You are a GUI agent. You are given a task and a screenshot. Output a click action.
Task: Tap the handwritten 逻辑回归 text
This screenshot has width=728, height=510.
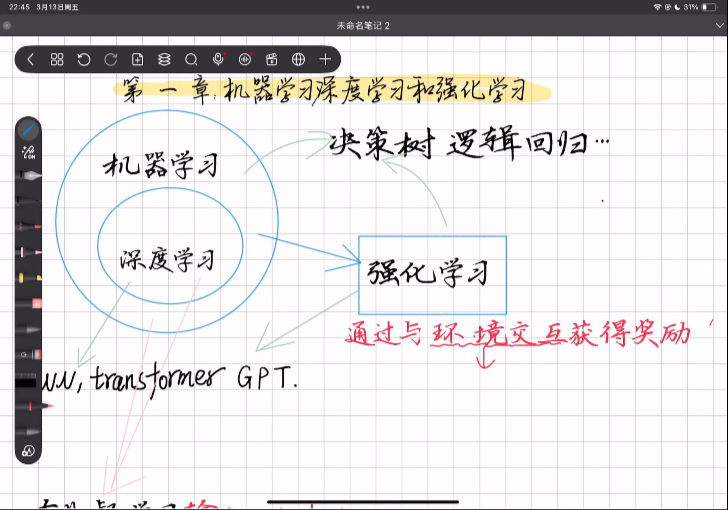click(x=517, y=143)
